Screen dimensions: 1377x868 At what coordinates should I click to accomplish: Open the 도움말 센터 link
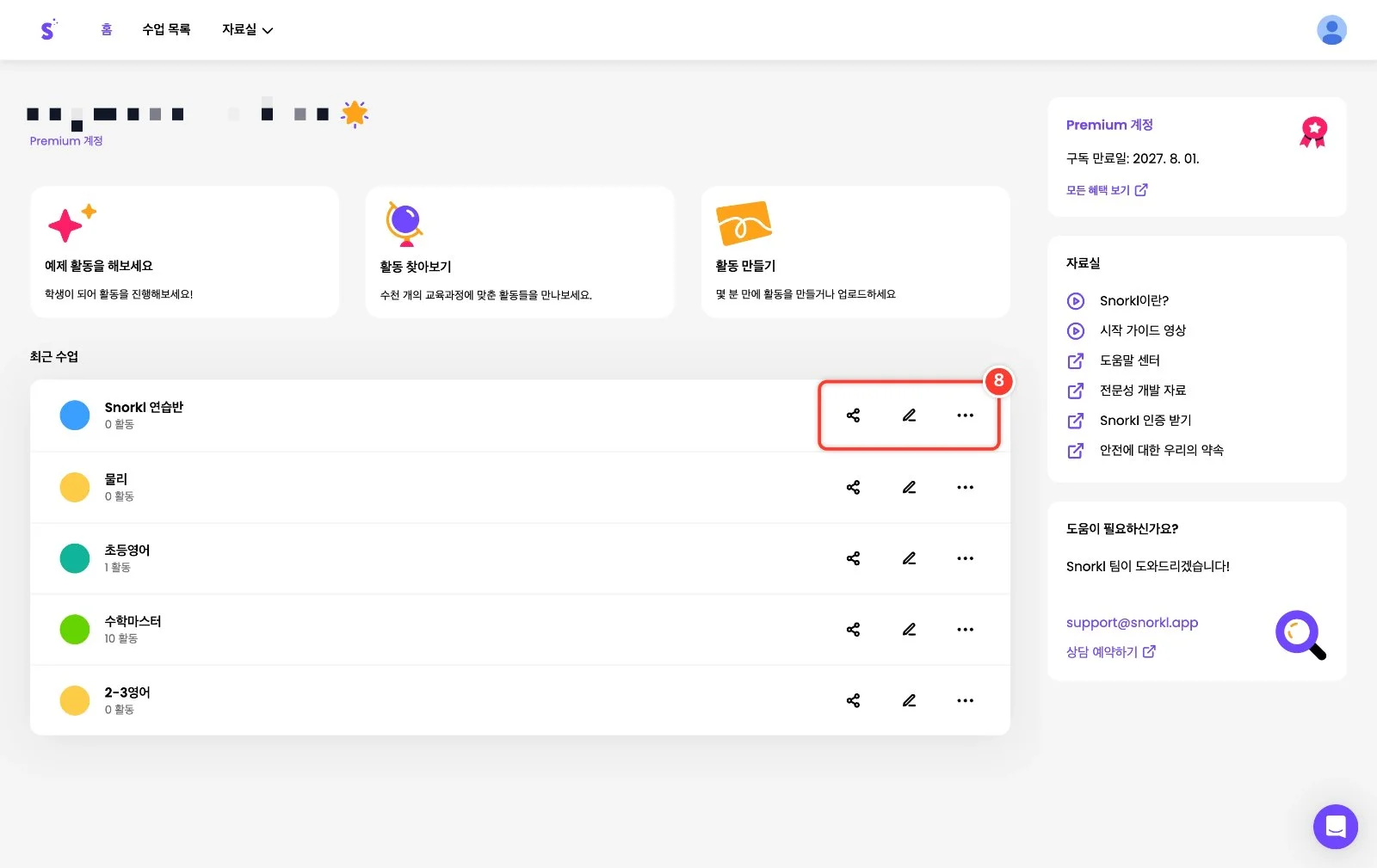click(1130, 360)
